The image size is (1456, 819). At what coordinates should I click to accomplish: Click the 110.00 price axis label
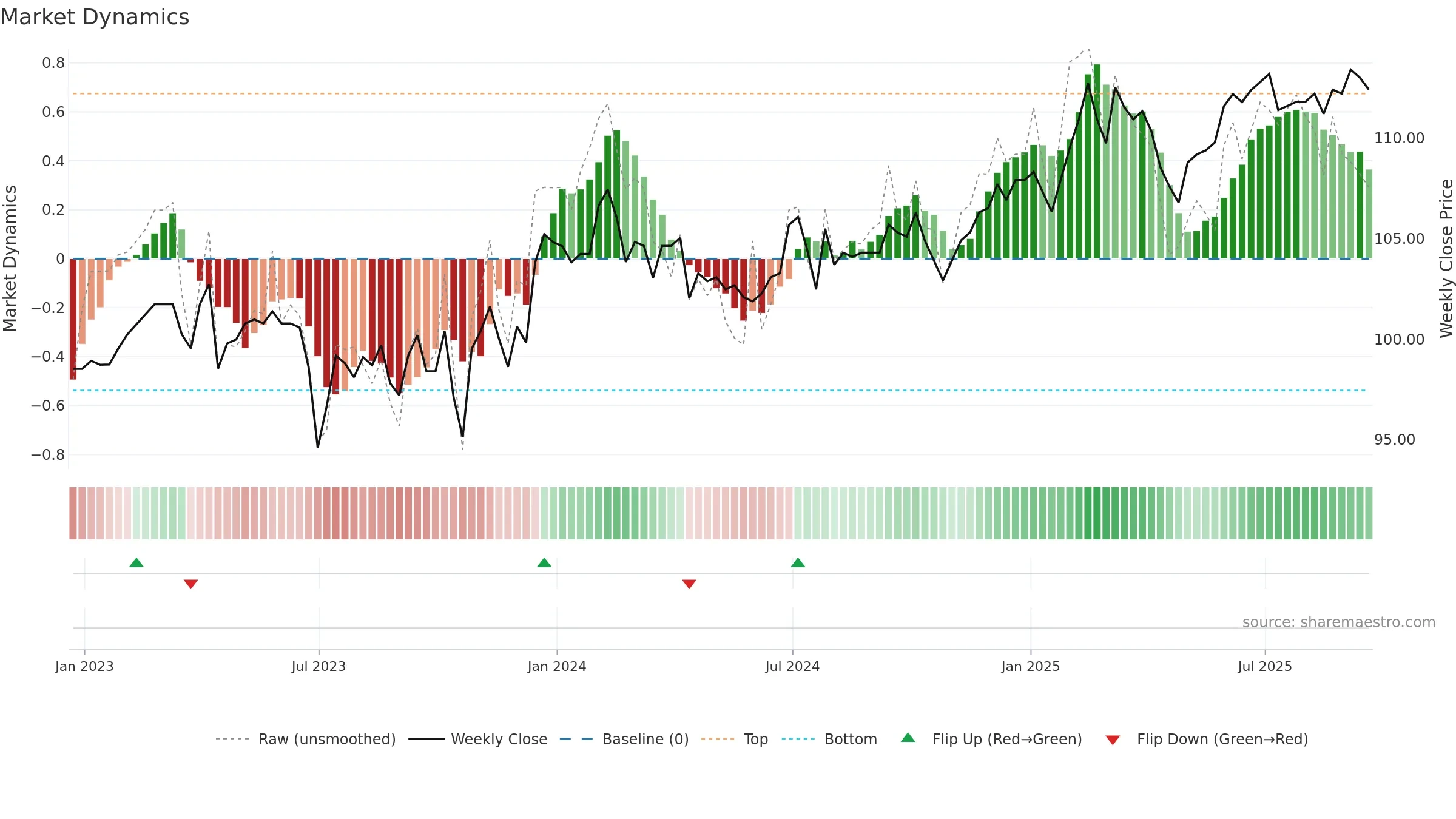pos(1399,138)
